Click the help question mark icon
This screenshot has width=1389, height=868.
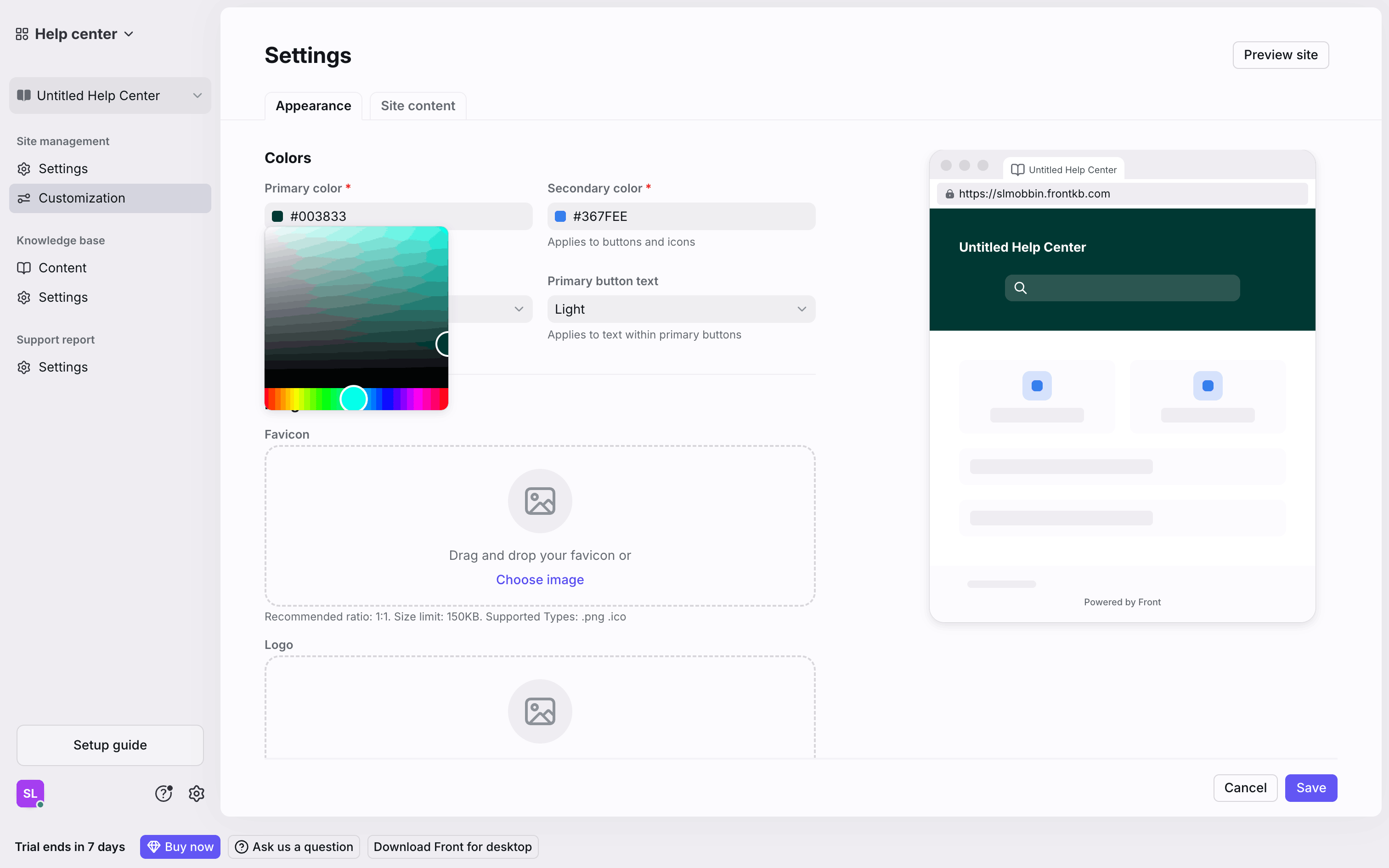164,794
